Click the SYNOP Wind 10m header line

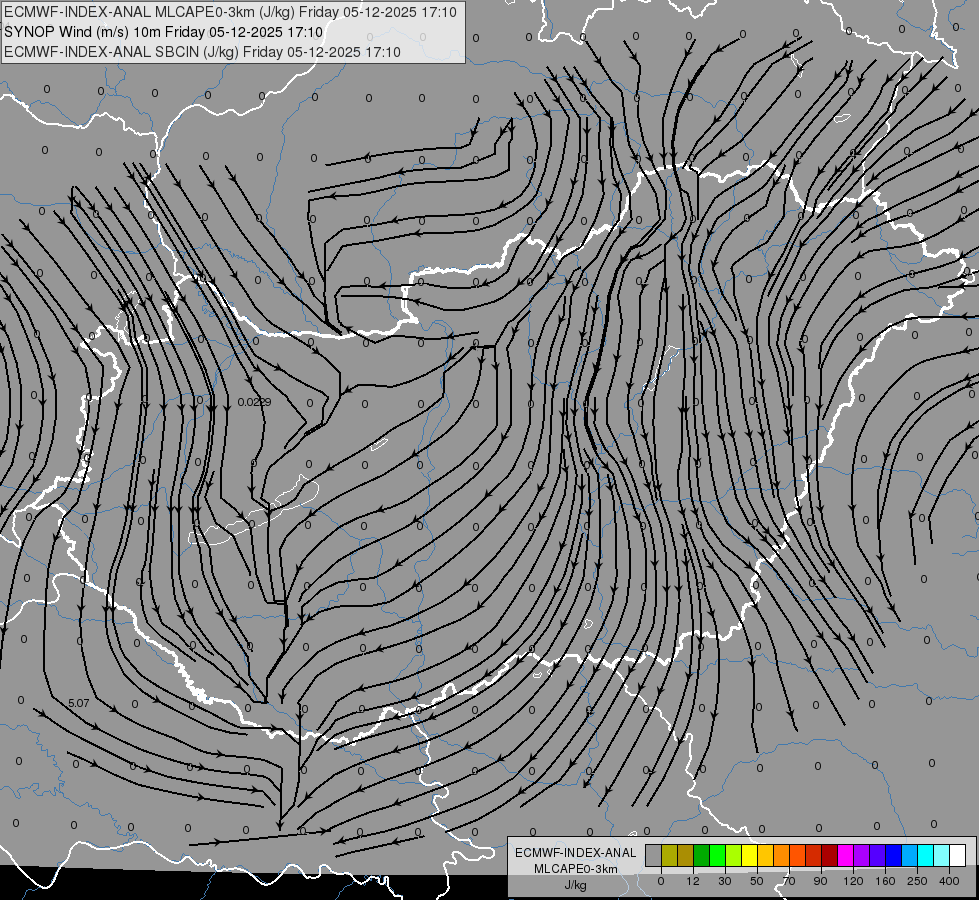pyautogui.click(x=164, y=32)
